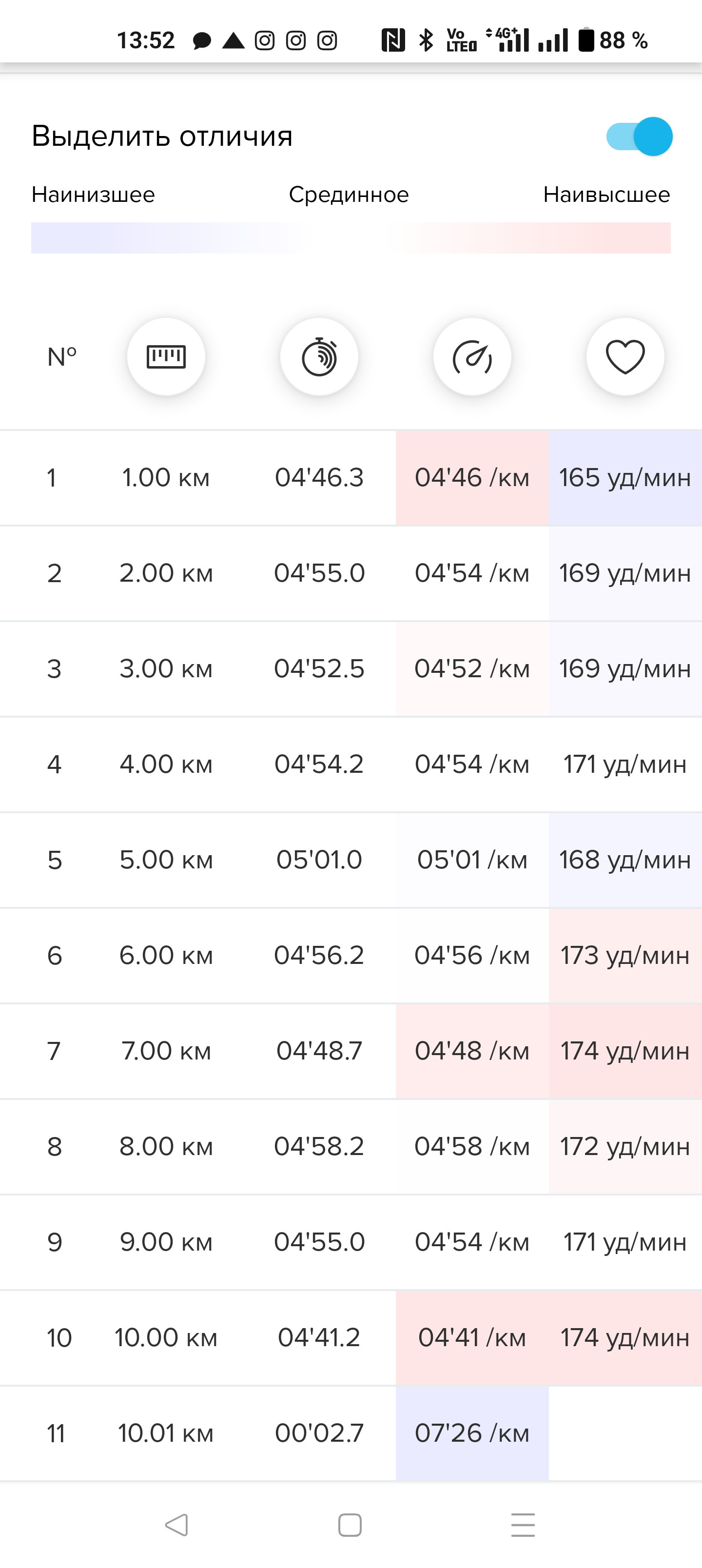Screen dimensions: 702x1568
Task: Tap the heart rate column icon
Action: (625, 357)
